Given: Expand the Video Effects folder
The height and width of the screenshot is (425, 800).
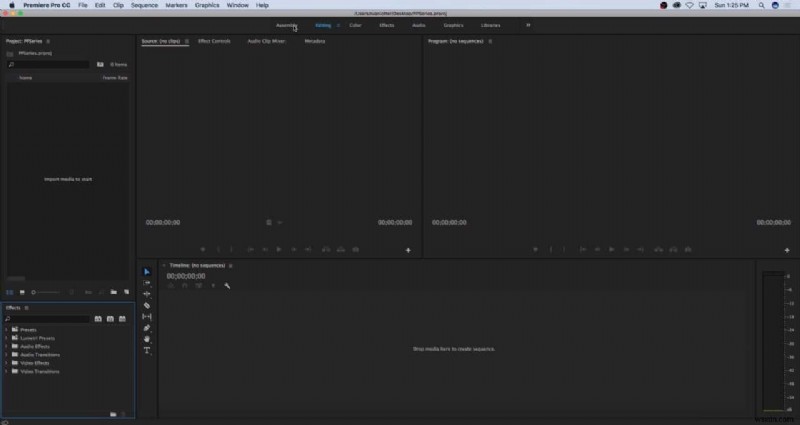Looking at the screenshot, I should click(x=6, y=363).
